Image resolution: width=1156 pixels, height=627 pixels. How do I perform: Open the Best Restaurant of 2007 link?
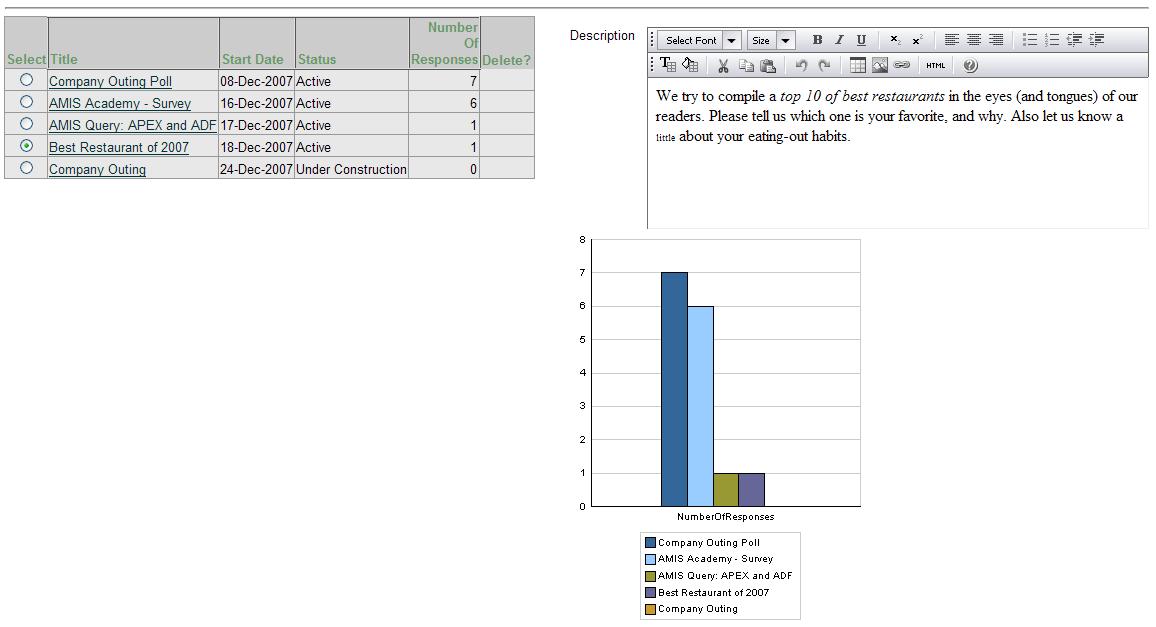pyautogui.click(x=118, y=147)
